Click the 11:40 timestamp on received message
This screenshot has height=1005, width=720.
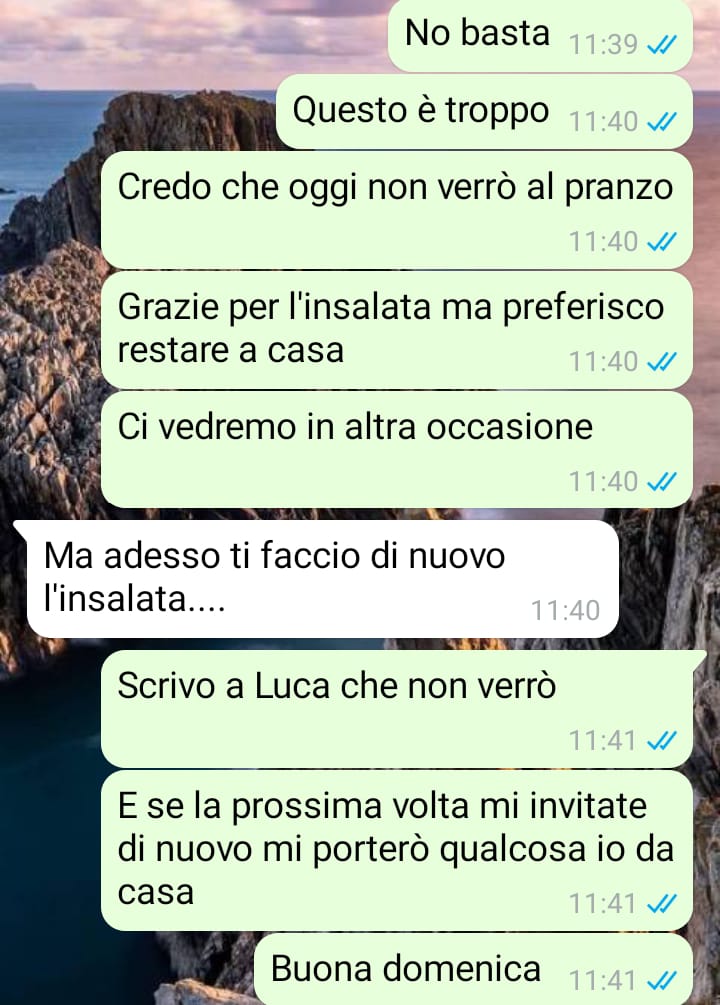(x=565, y=610)
